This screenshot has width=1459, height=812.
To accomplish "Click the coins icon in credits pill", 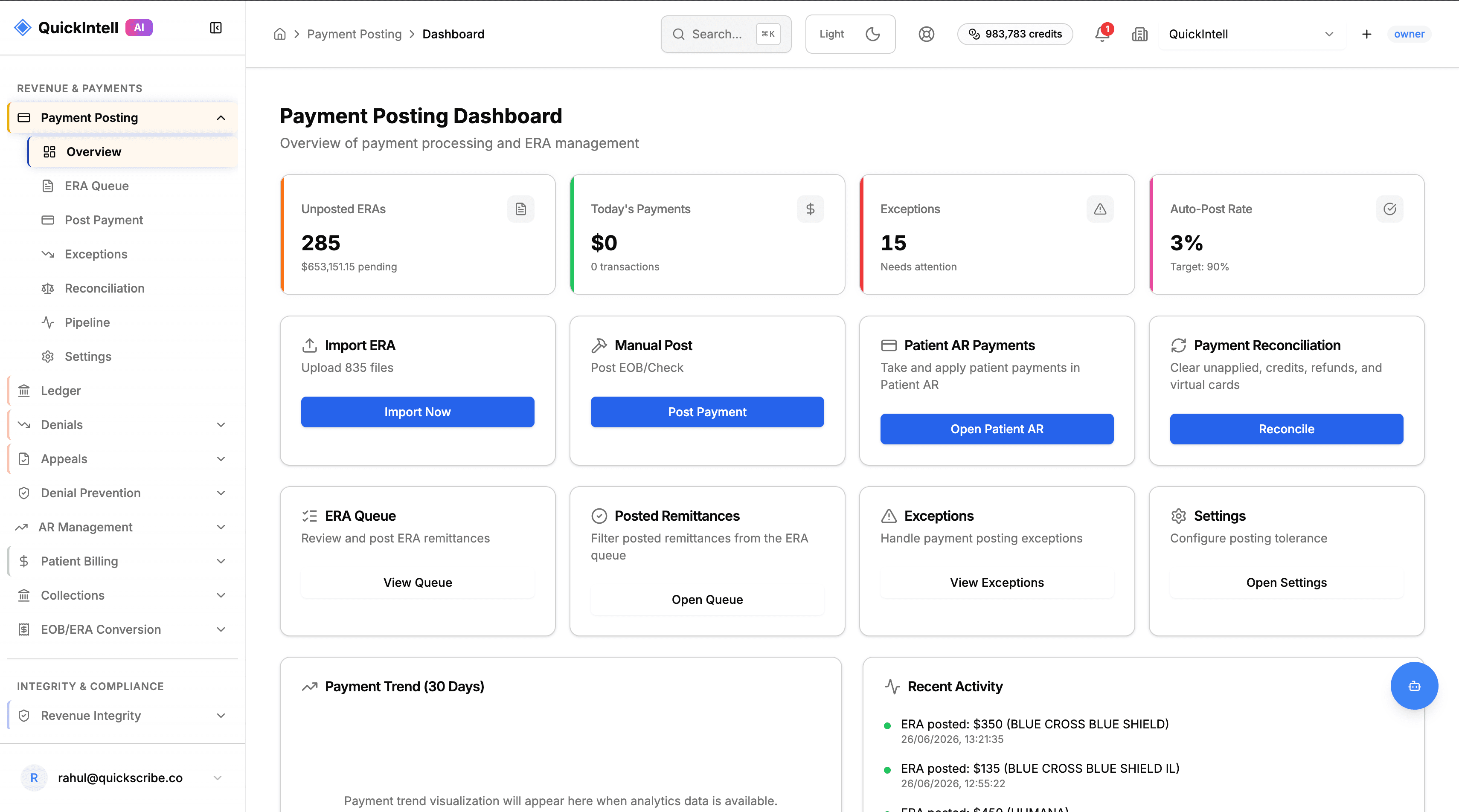I will (974, 34).
